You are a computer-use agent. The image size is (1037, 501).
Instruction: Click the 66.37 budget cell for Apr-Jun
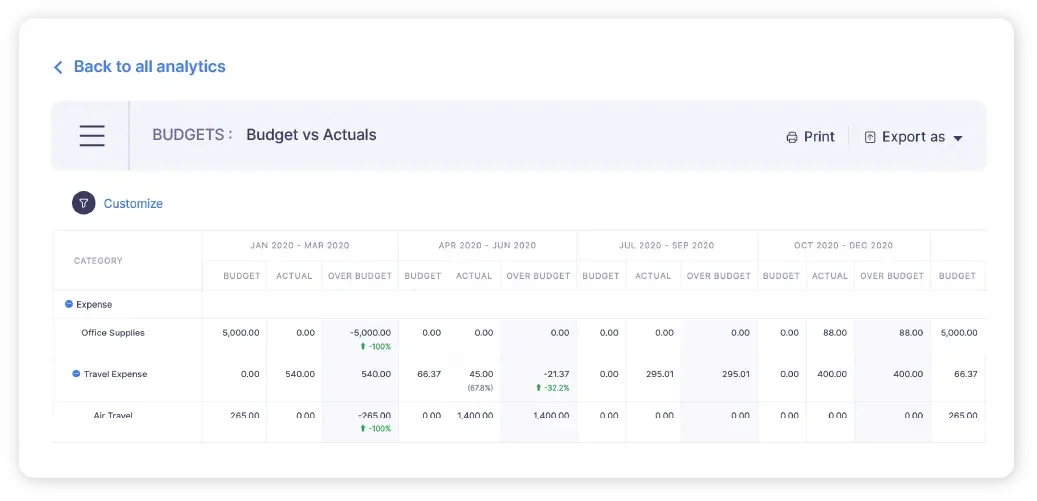429,374
